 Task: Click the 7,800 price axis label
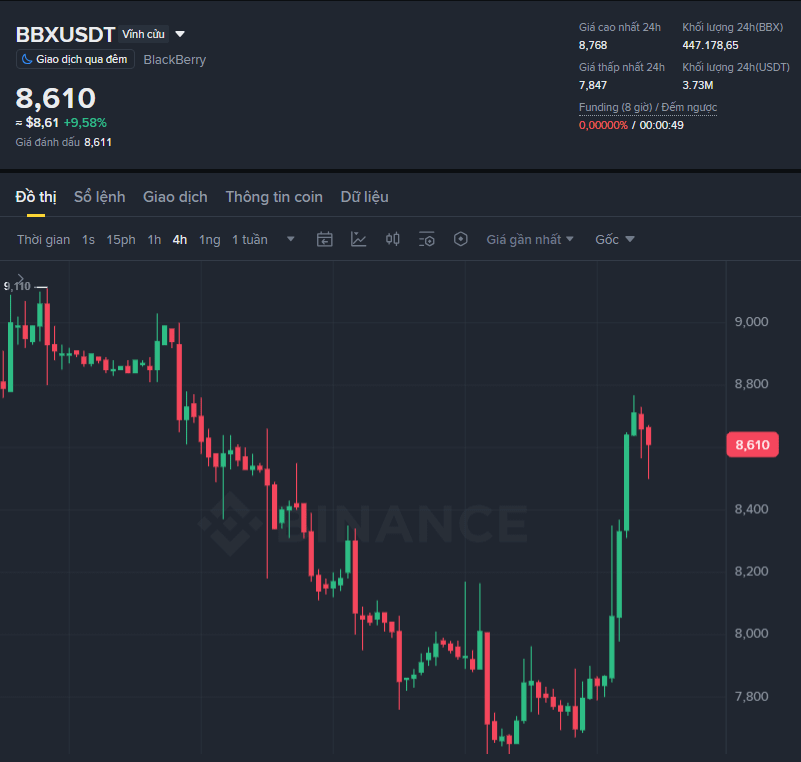click(x=751, y=697)
